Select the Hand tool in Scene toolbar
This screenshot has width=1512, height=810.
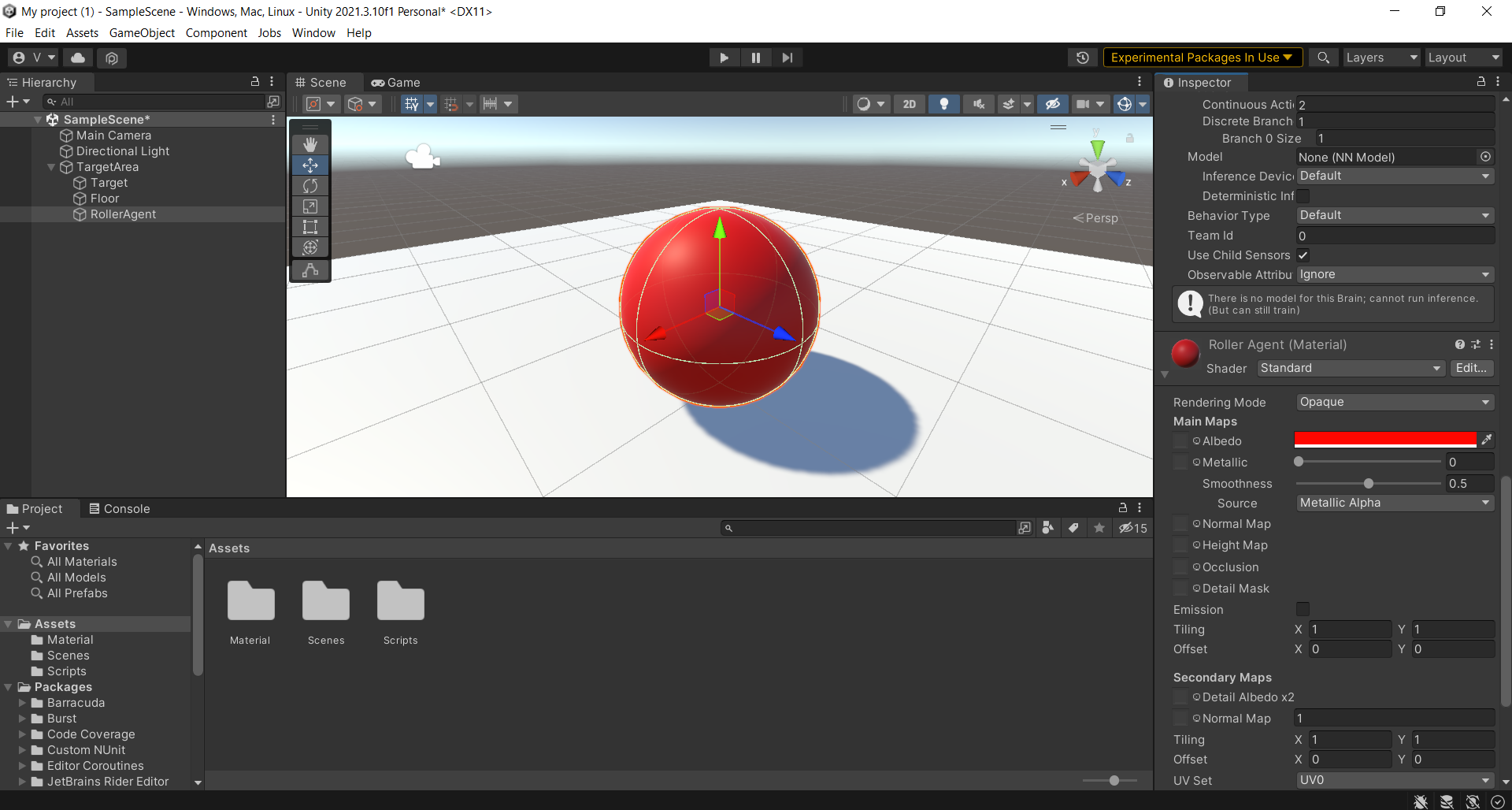309,144
